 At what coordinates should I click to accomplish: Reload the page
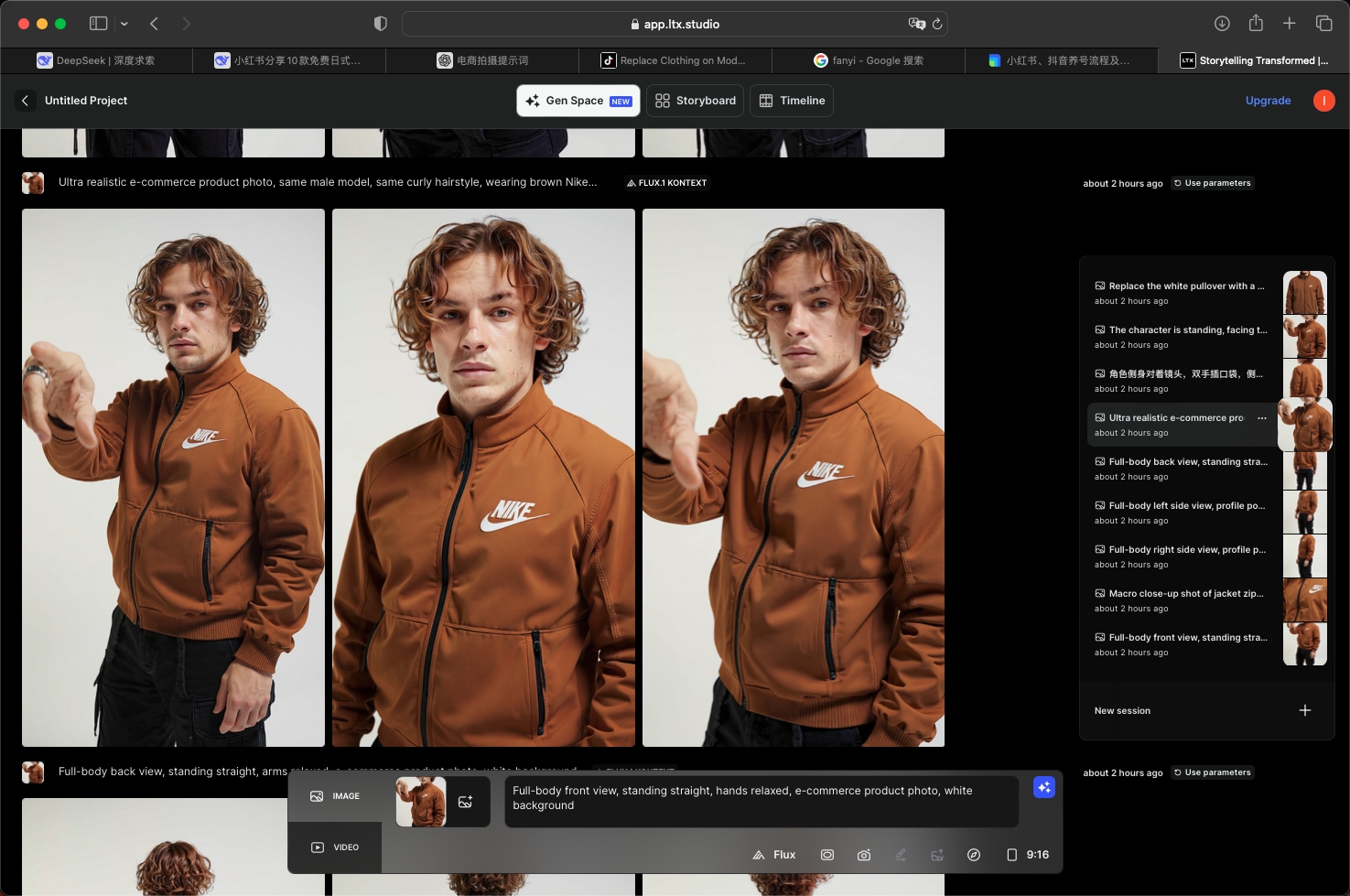coord(937,24)
